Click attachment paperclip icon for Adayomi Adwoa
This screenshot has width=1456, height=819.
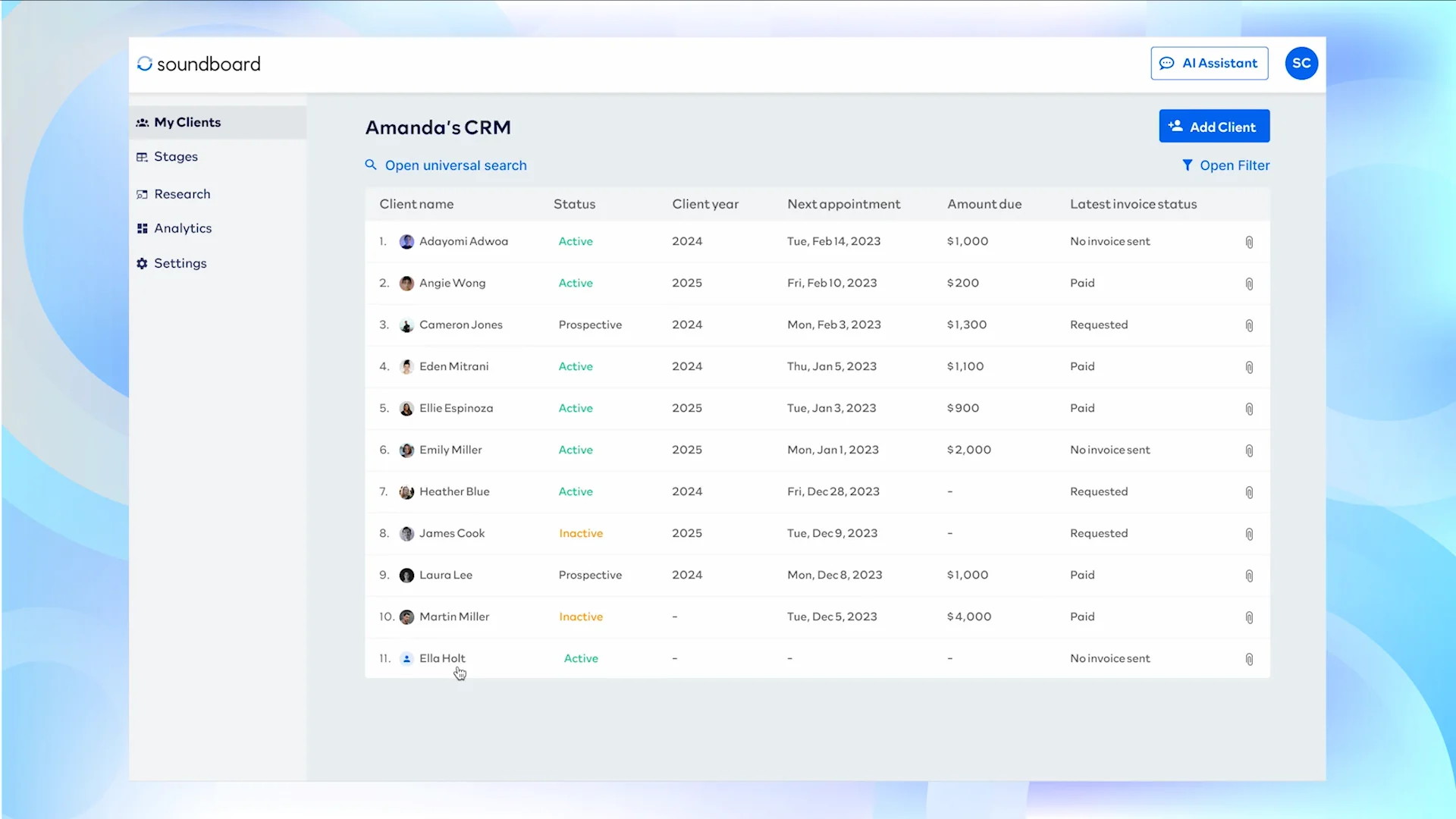1249,242
